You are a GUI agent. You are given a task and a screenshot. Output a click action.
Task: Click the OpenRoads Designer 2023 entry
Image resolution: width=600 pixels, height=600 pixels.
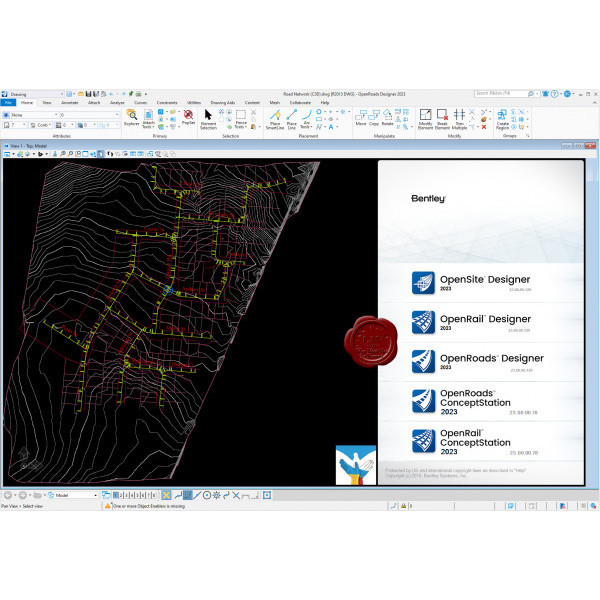[x=478, y=360]
